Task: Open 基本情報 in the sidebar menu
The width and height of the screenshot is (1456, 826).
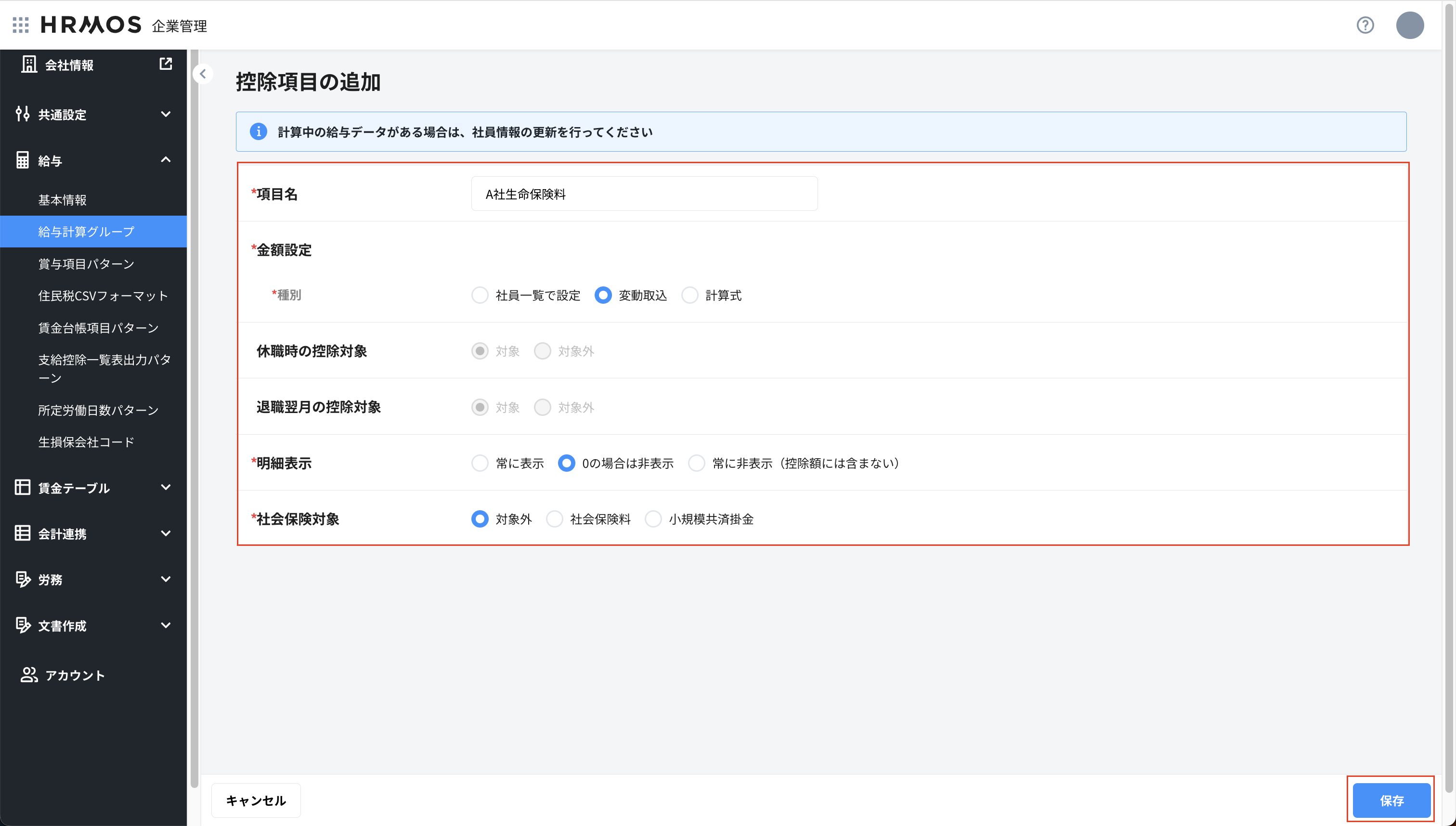Action: (63, 199)
